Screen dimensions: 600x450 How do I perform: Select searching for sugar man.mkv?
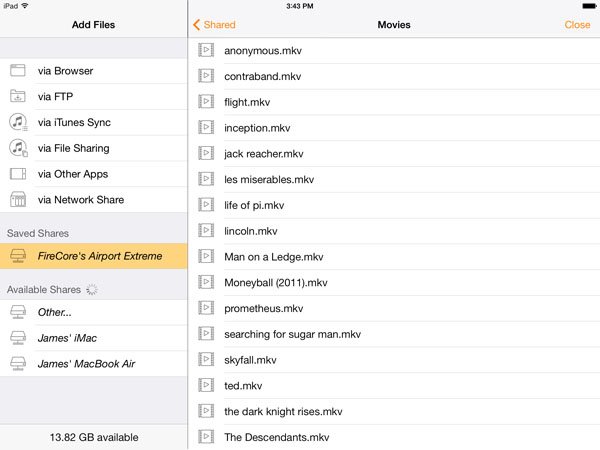[394, 334]
